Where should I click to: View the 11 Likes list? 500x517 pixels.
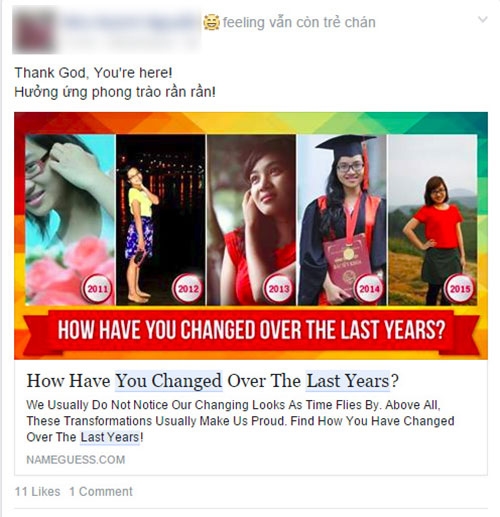coord(38,491)
